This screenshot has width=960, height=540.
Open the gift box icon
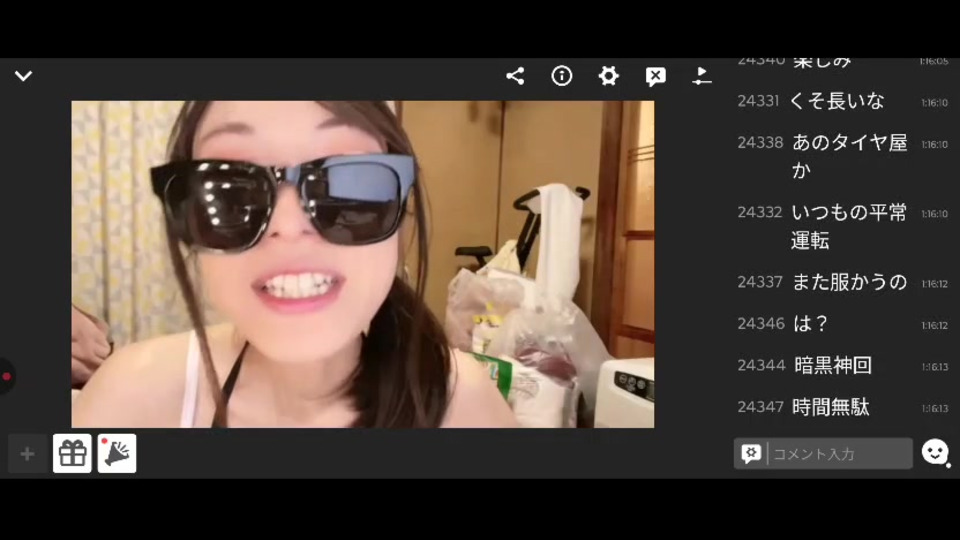click(x=72, y=454)
